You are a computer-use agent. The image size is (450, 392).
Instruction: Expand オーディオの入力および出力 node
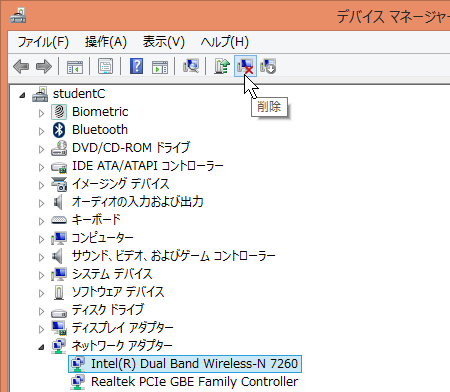[41, 203]
